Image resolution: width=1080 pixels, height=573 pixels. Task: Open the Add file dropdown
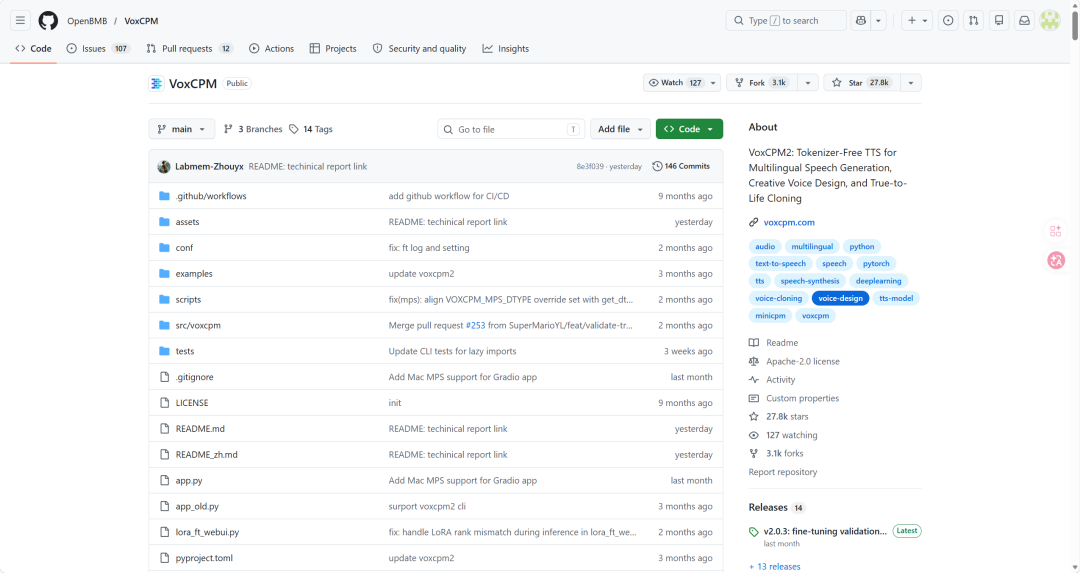(620, 129)
